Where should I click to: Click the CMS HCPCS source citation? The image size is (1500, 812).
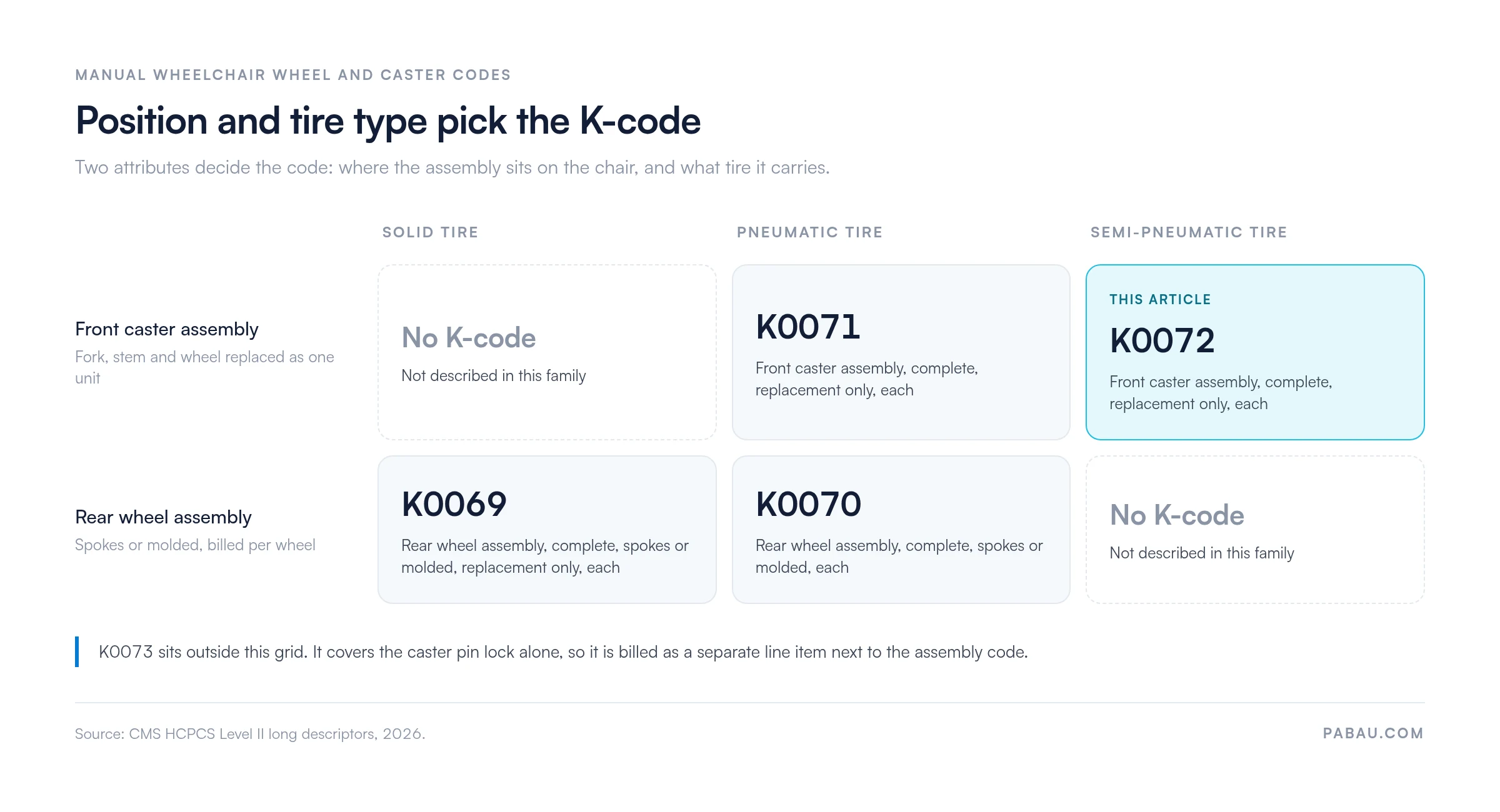[x=250, y=734]
